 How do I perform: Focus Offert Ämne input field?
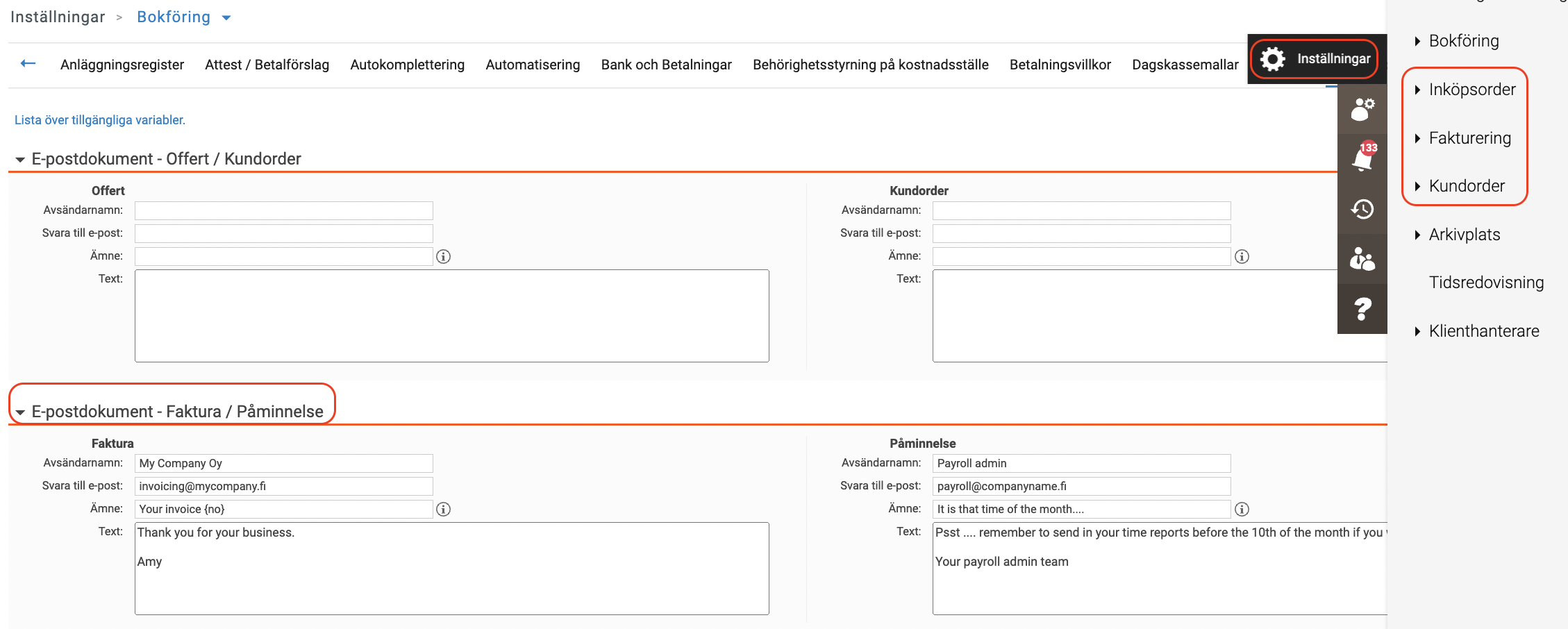click(284, 256)
